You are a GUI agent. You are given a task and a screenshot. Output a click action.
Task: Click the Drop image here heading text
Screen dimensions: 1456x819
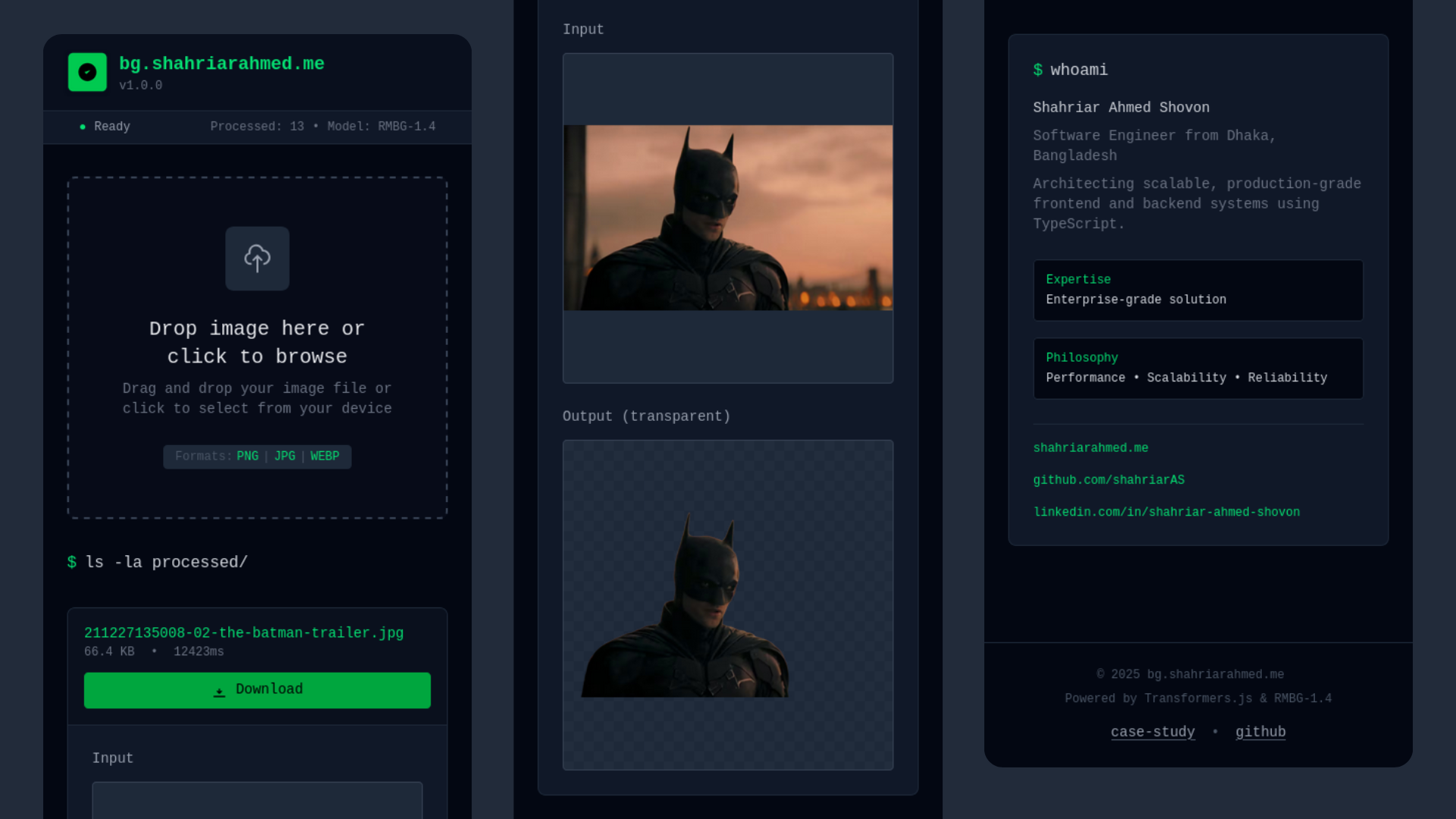(257, 342)
